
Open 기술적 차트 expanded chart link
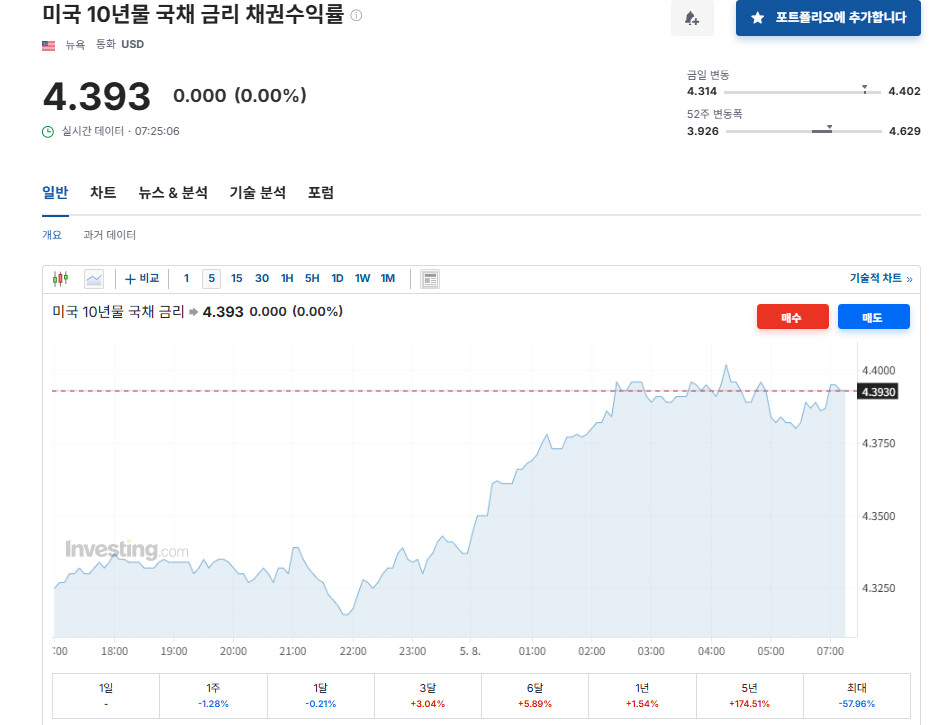pyautogui.click(x=881, y=279)
